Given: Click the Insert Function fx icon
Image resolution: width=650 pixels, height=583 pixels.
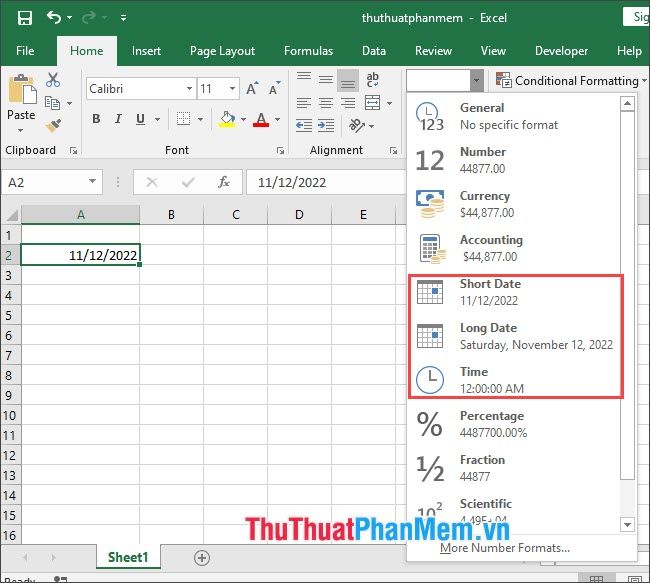Looking at the screenshot, I should click(224, 182).
